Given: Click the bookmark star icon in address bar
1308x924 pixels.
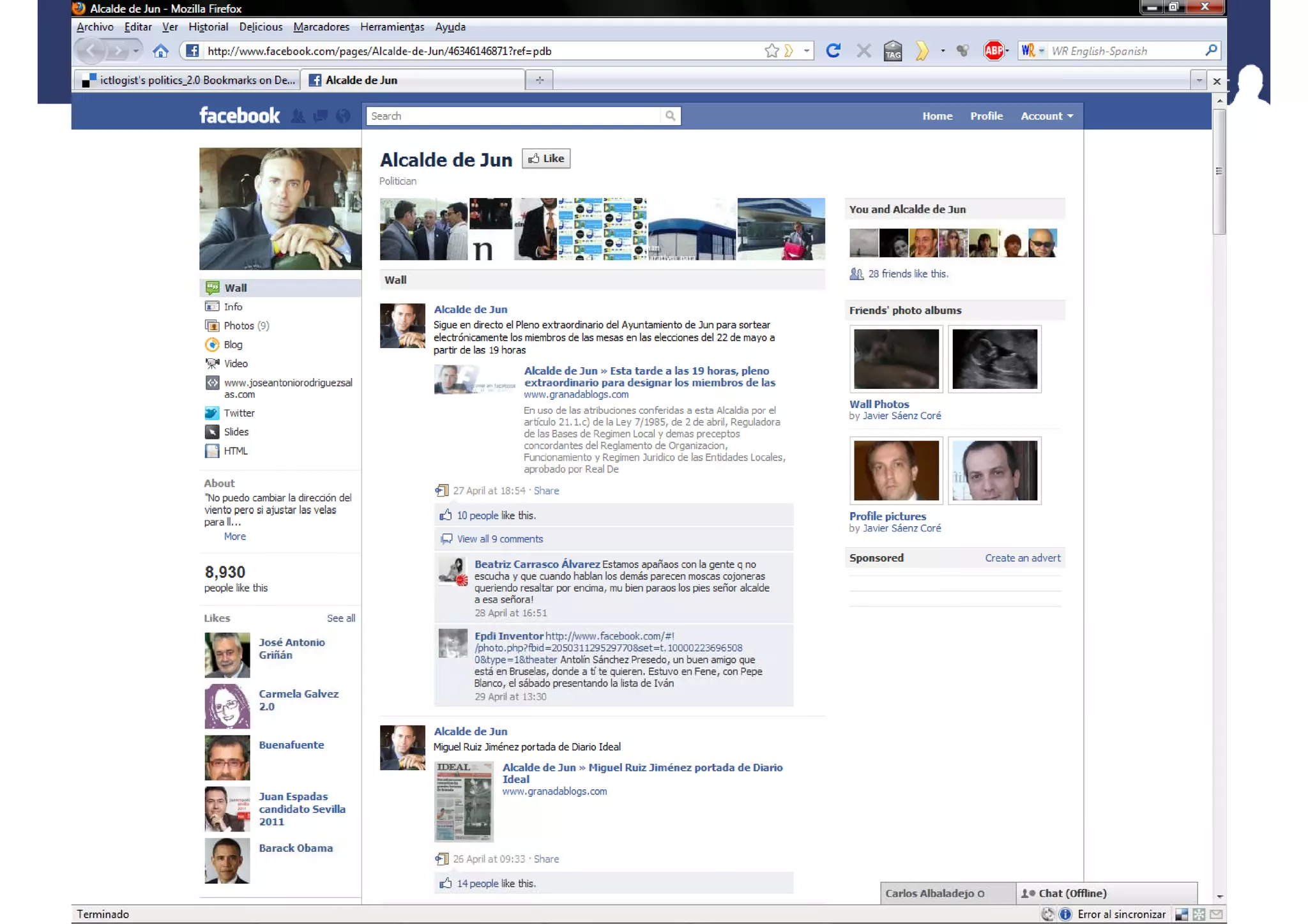Looking at the screenshot, I should [772, 50].
